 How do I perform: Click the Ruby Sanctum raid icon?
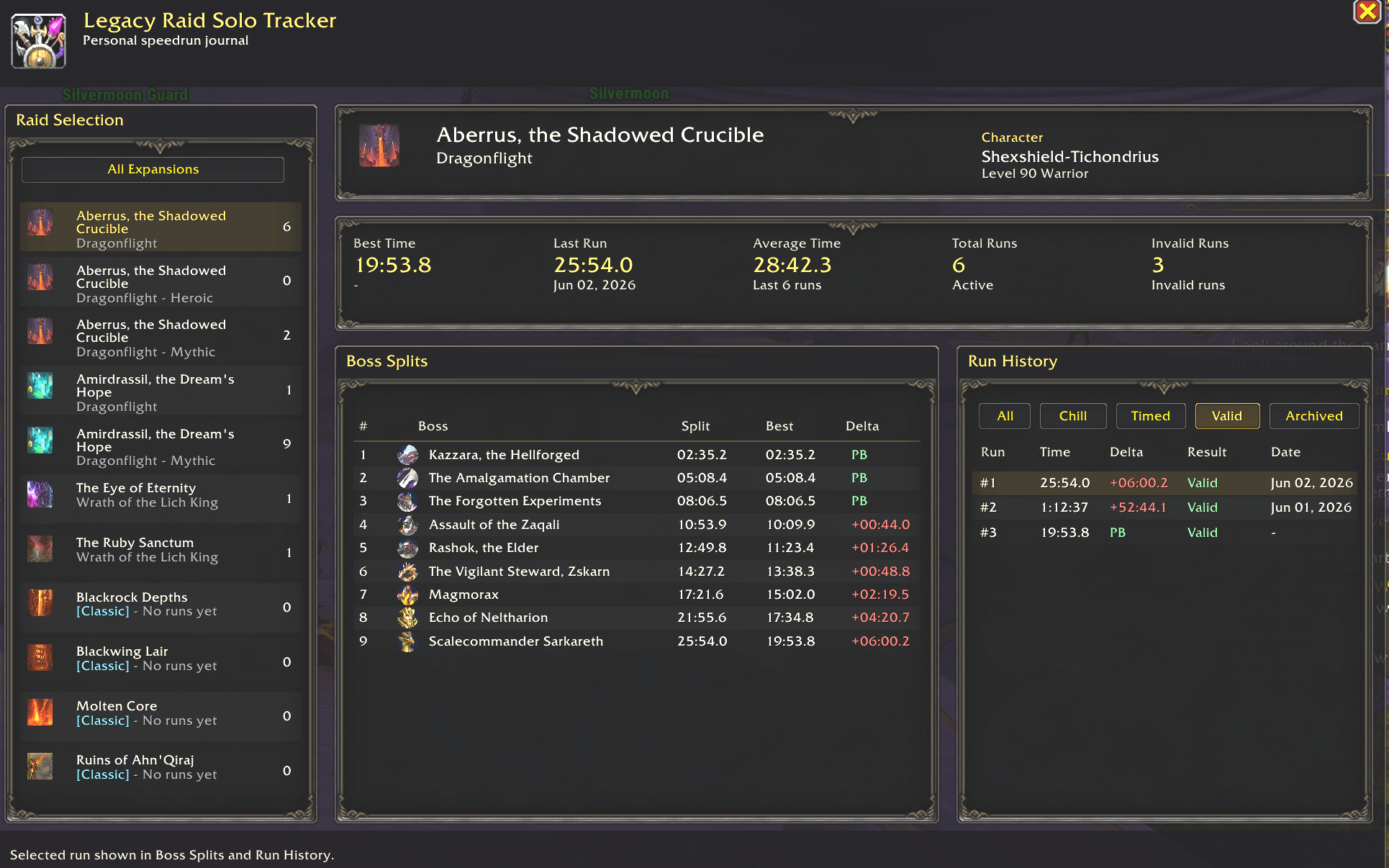click(40, 549)
